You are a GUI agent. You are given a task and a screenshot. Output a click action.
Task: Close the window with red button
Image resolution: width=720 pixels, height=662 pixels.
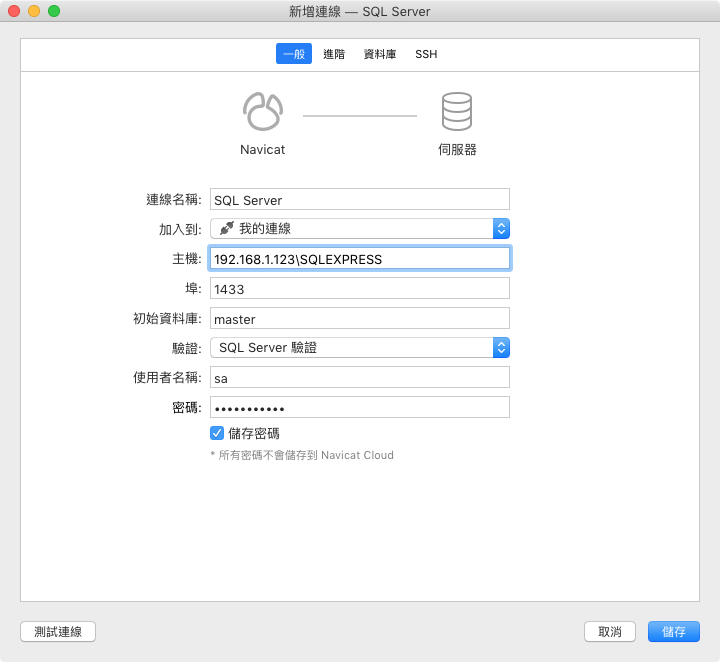pyautogui.click(x=14, y=11)
